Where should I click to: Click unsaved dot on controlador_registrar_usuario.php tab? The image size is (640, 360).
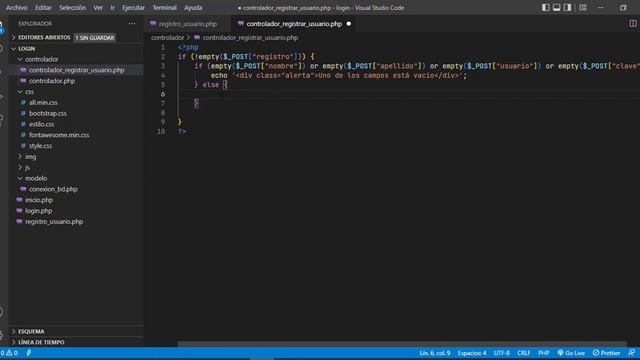[x=349, y=24]
